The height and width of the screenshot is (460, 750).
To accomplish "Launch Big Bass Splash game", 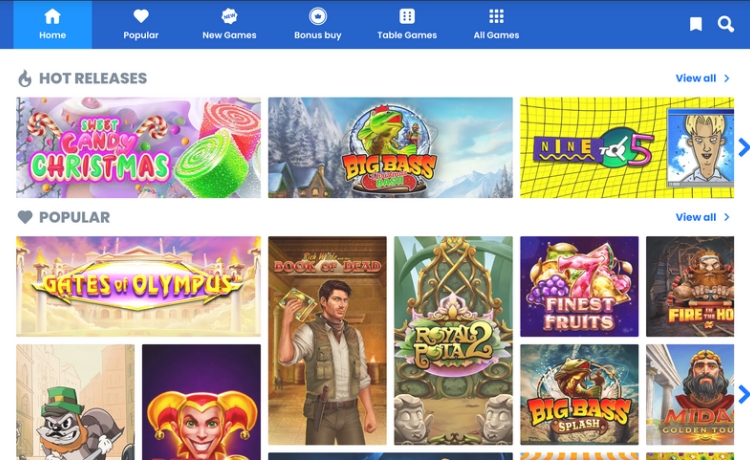I will click(579, 394).
